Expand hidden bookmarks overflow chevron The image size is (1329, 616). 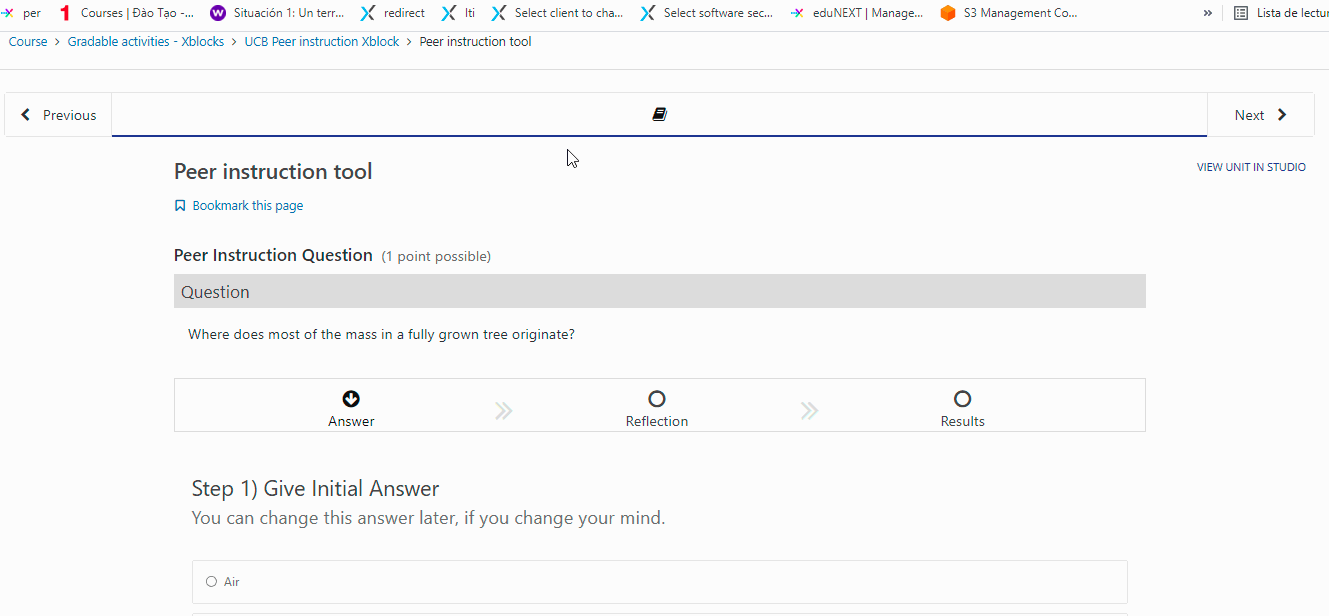(x=1207, y=13)
